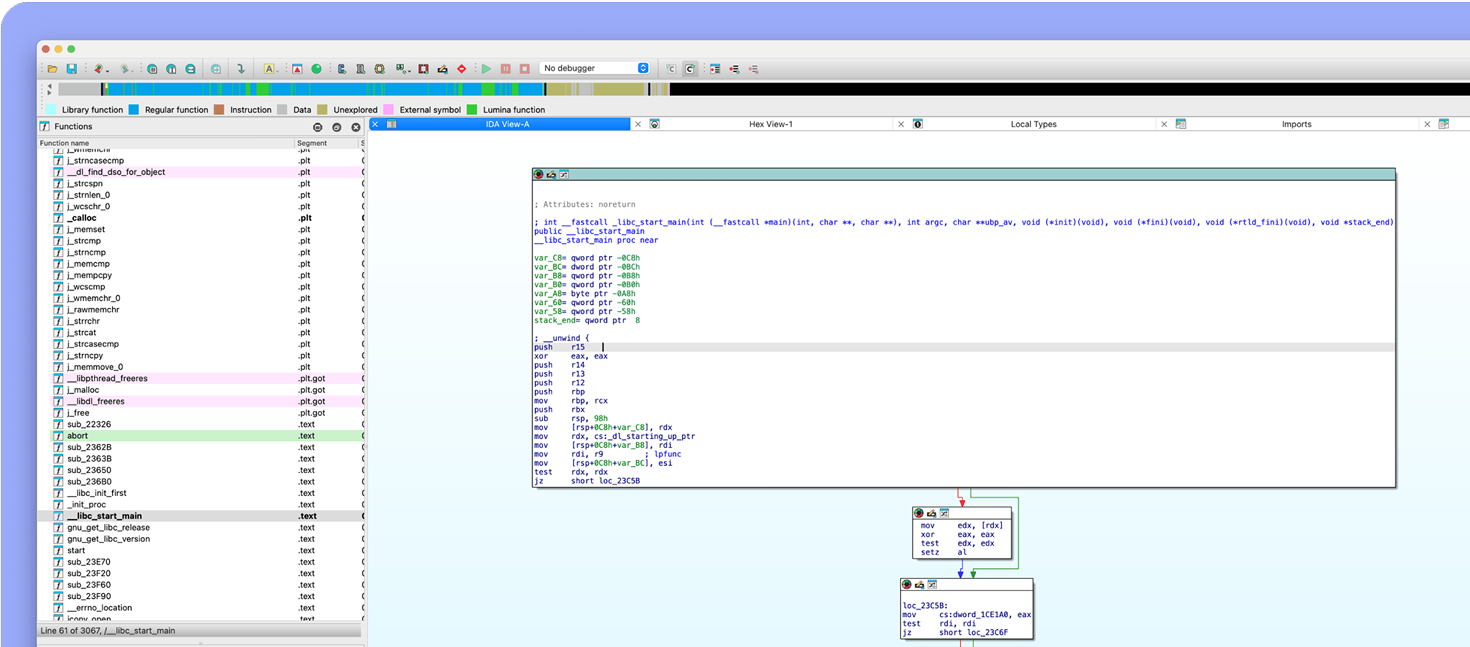The height and width of the screenshot is (647, 1470).
Task: Select '_init_proc' function row
Action: click(201, 505)
